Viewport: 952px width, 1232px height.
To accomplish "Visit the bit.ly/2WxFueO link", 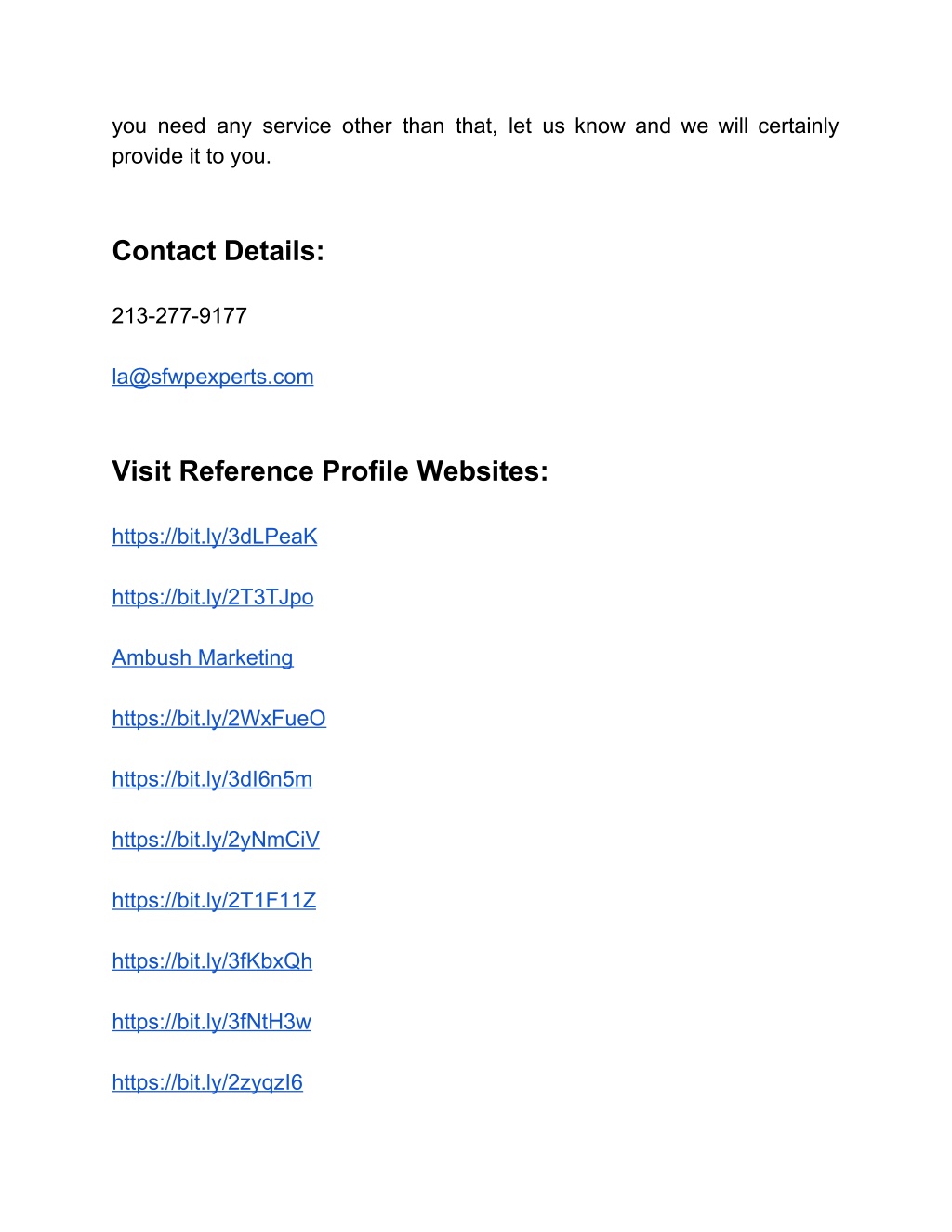I will pos(219,718).
